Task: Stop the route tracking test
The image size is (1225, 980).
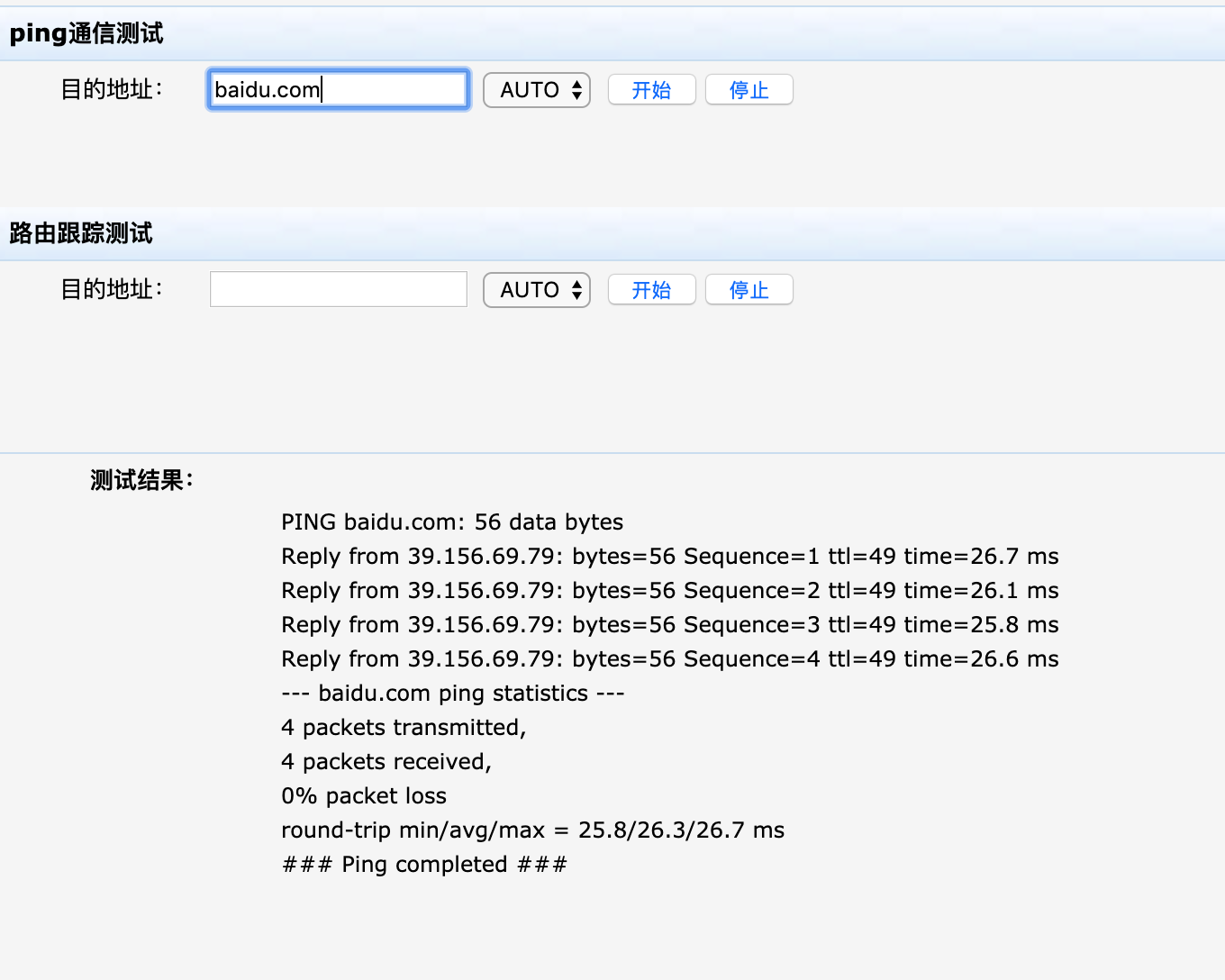Action: tap(749, 290)
